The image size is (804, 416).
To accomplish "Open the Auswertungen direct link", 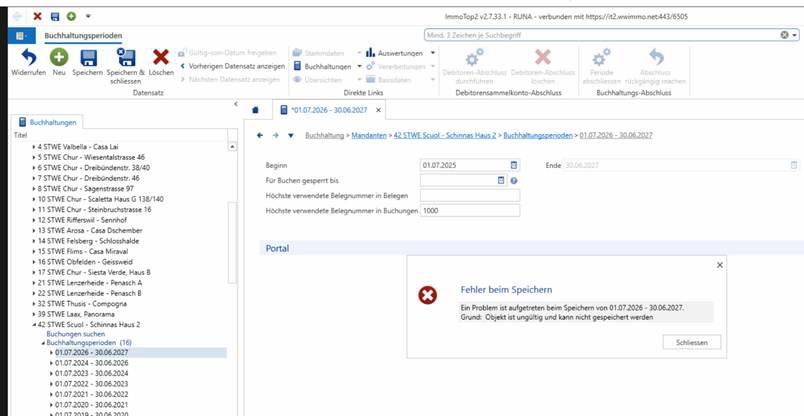I will [x=395, y=53].
